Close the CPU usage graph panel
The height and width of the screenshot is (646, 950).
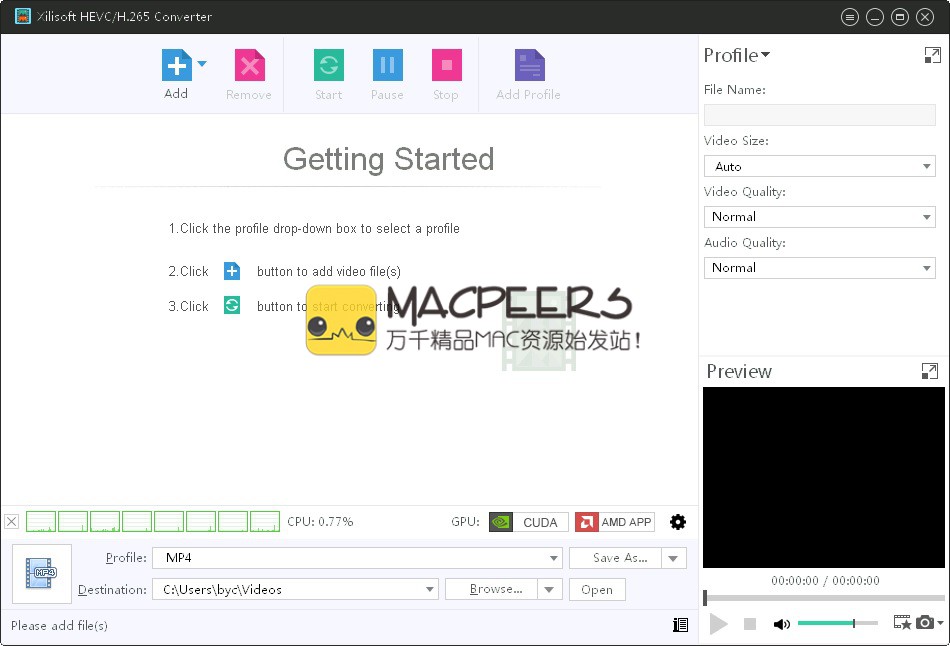click(12, 522)
